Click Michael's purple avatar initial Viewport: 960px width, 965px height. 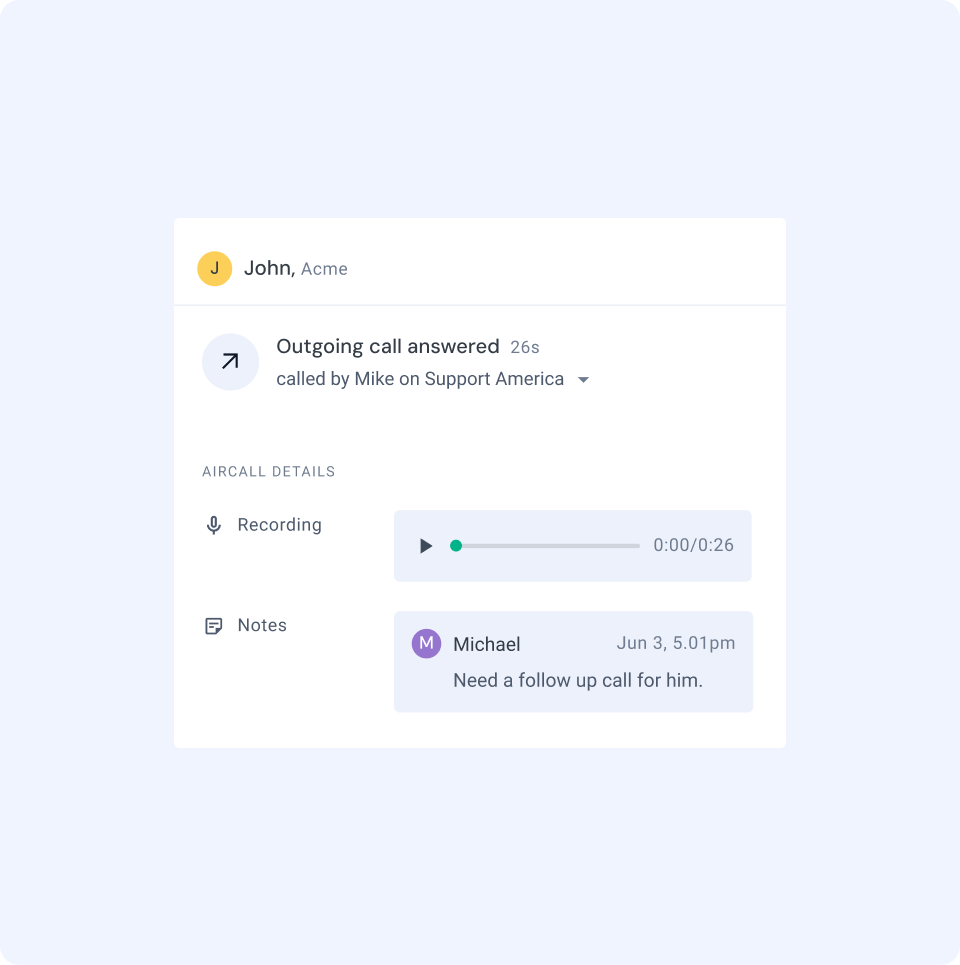426,643
